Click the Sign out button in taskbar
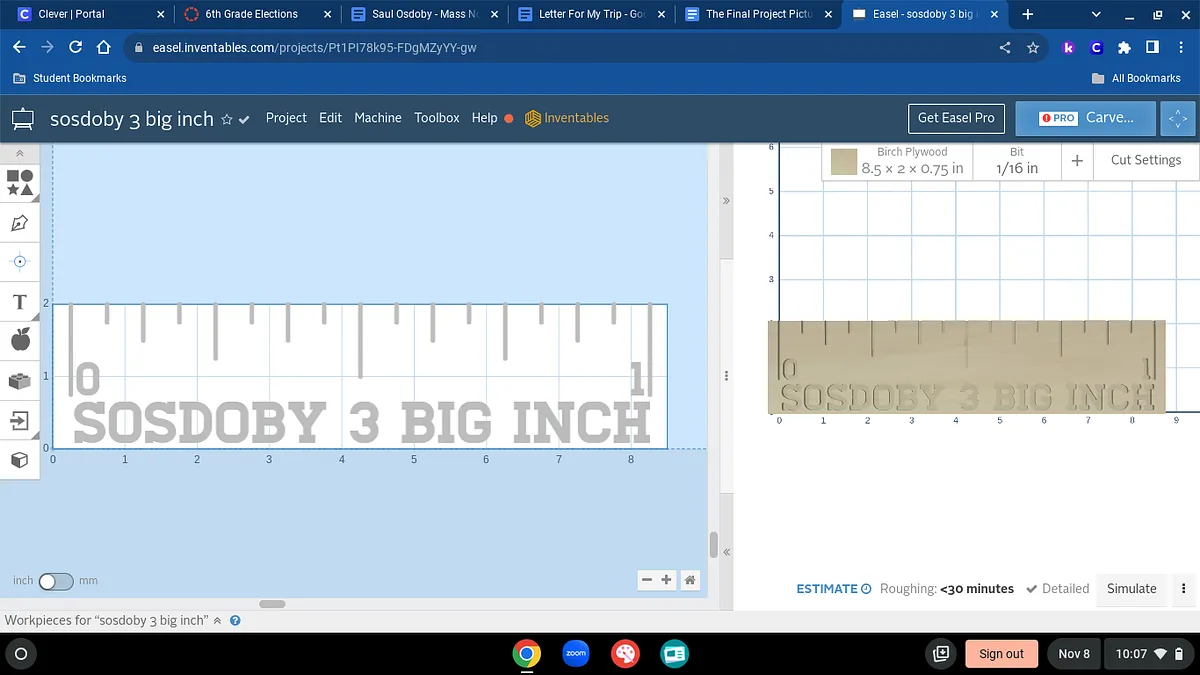 pyautogui.click(x=1000, y=654)
